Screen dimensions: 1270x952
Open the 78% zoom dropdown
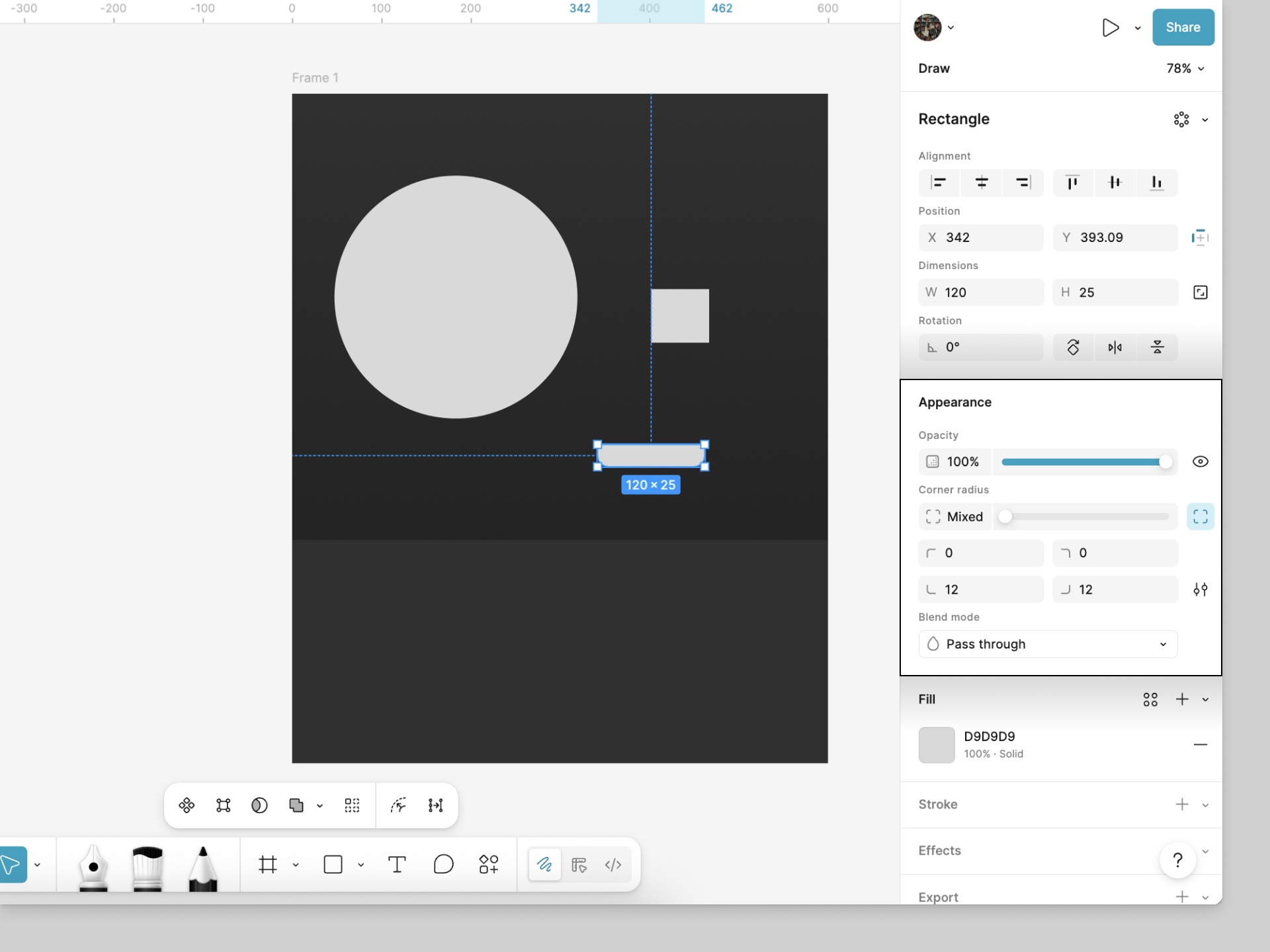pos(1185,69)
